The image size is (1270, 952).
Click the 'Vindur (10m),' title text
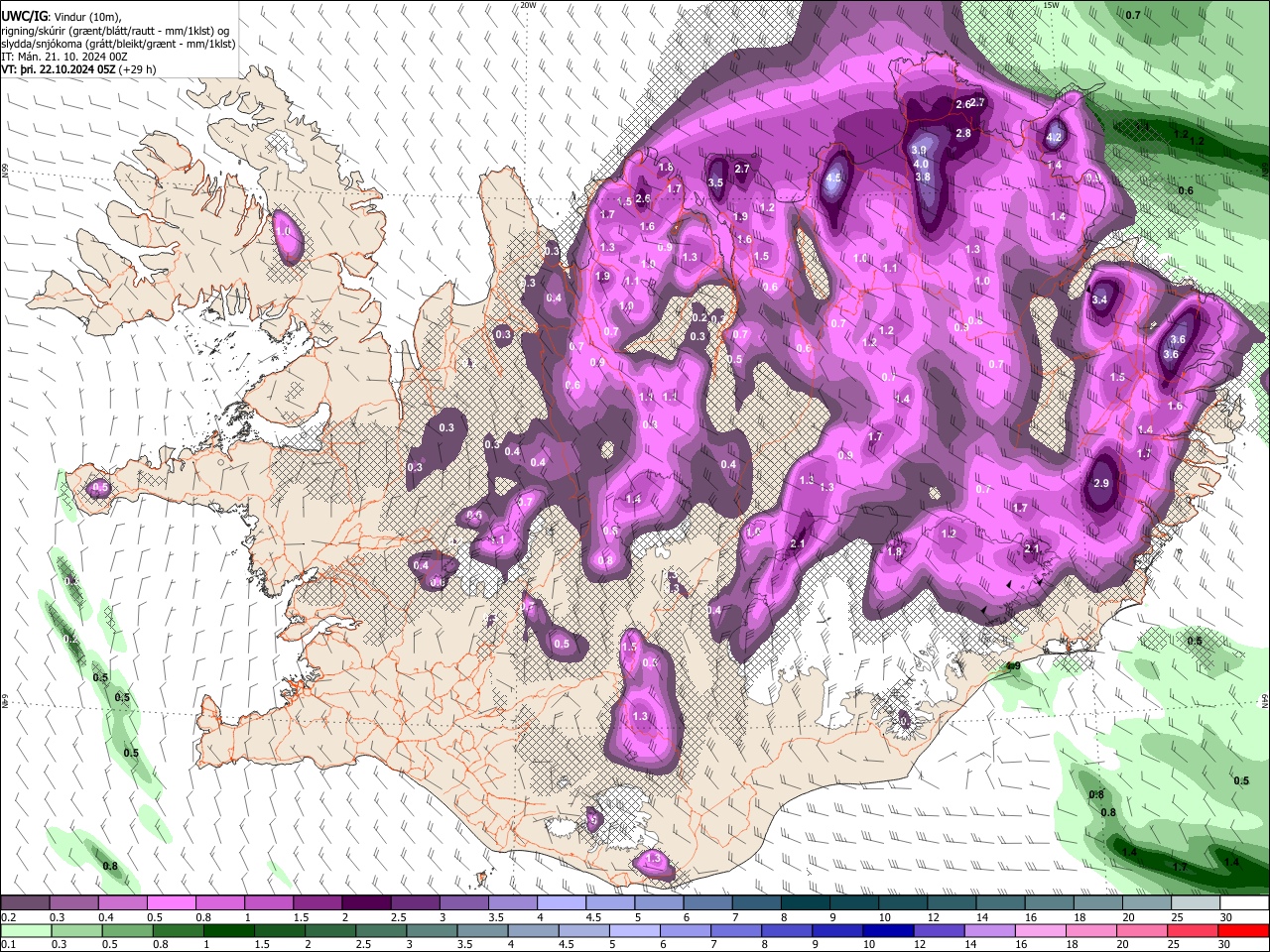click(x=87, y=17)
